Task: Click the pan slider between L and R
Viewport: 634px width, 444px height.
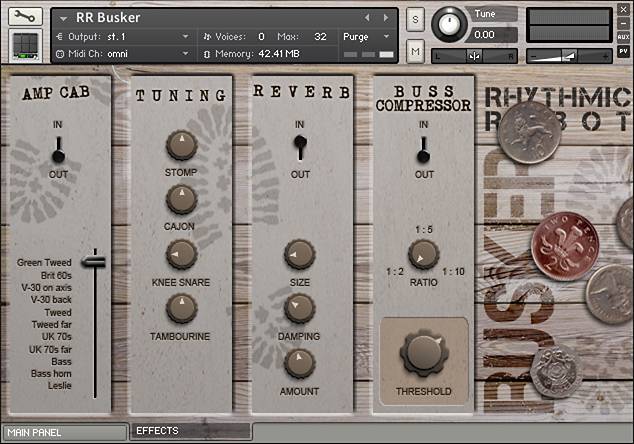Action: [475, 56]
